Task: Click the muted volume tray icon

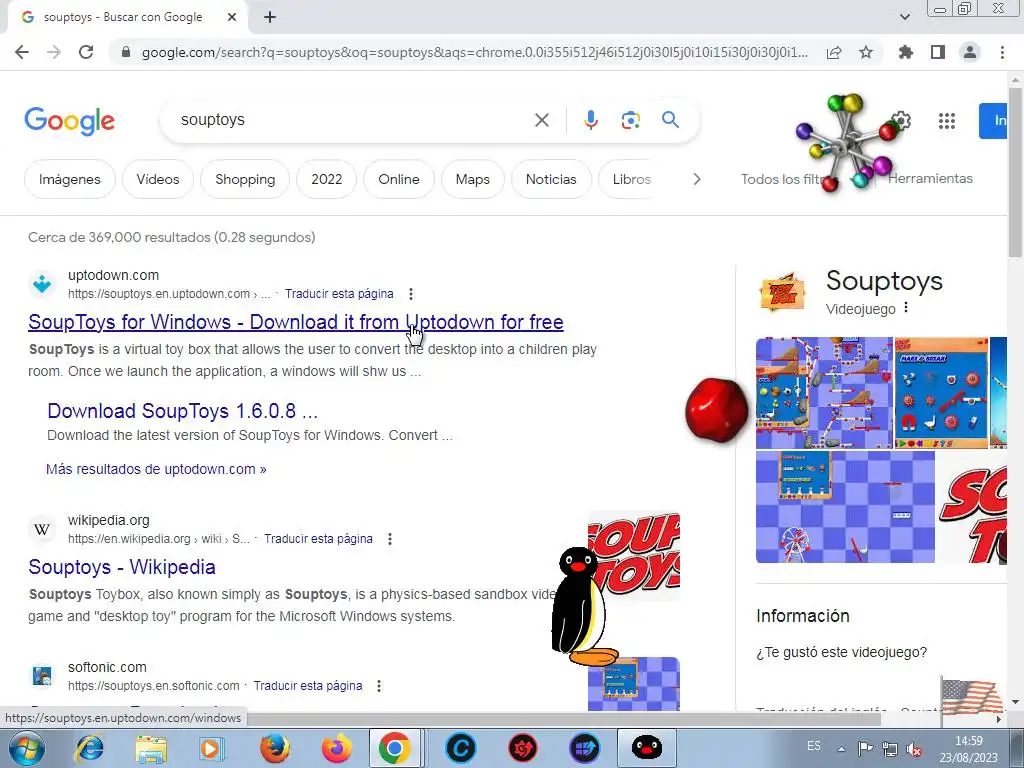Action: pyautogui.click(x=914, y=749)
